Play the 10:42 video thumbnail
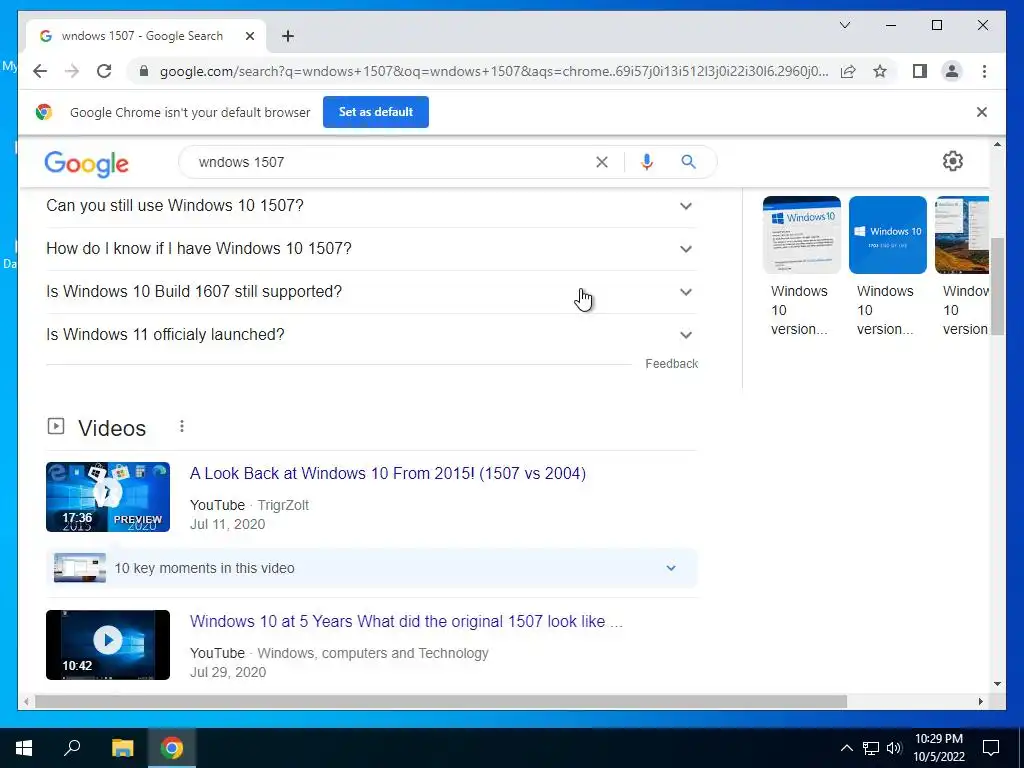 [108, 645]
